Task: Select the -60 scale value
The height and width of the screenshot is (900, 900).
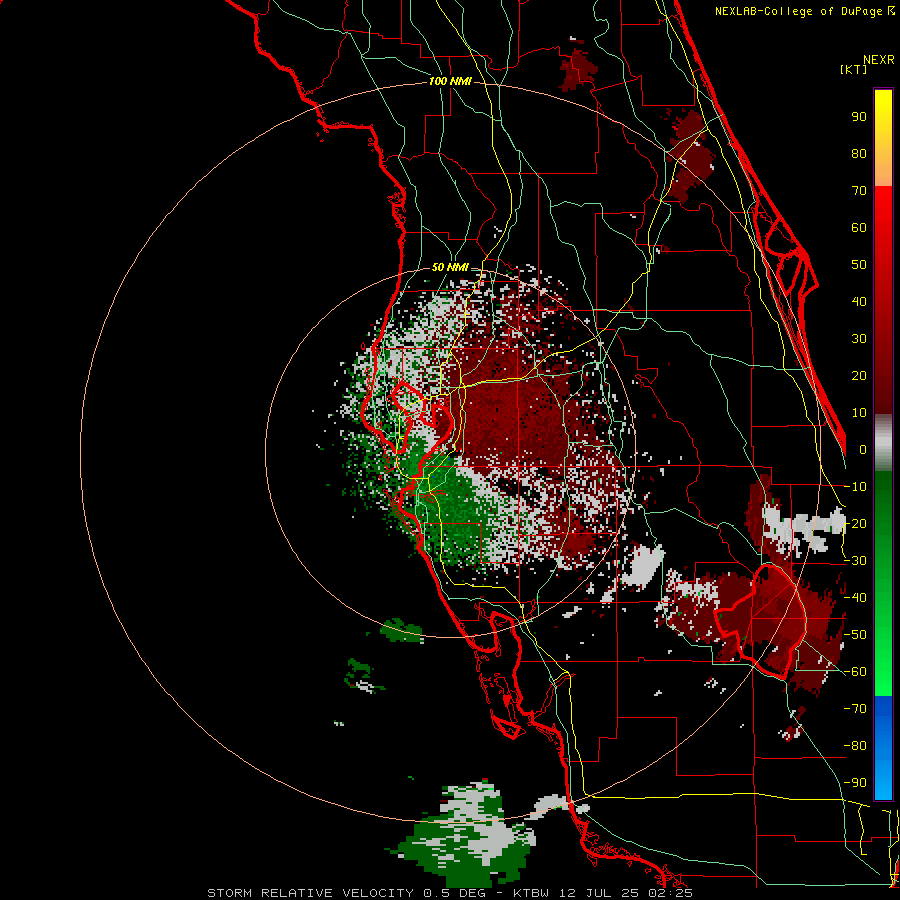Action: 856,672
